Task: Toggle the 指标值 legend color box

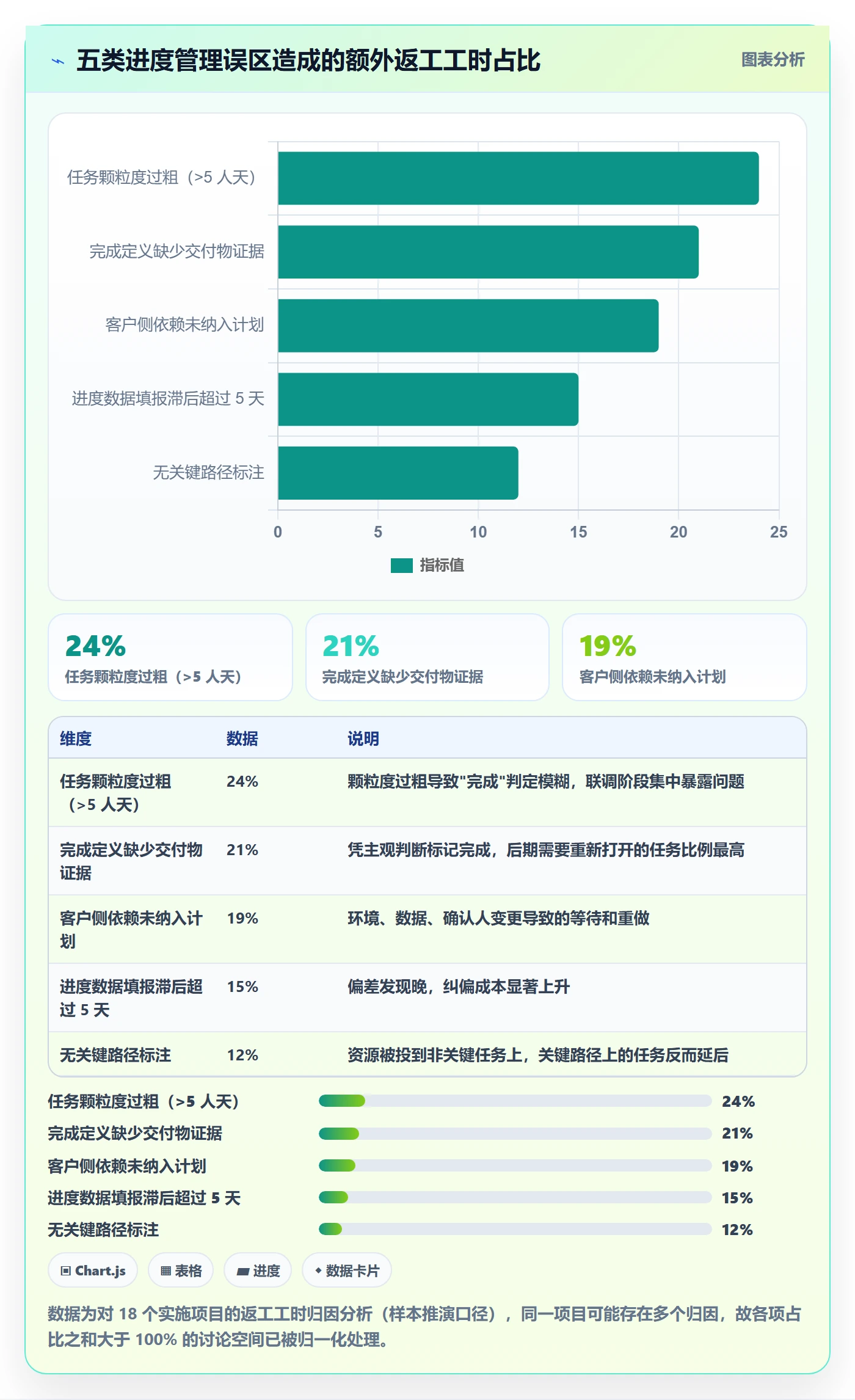Action: click(402, 566)
